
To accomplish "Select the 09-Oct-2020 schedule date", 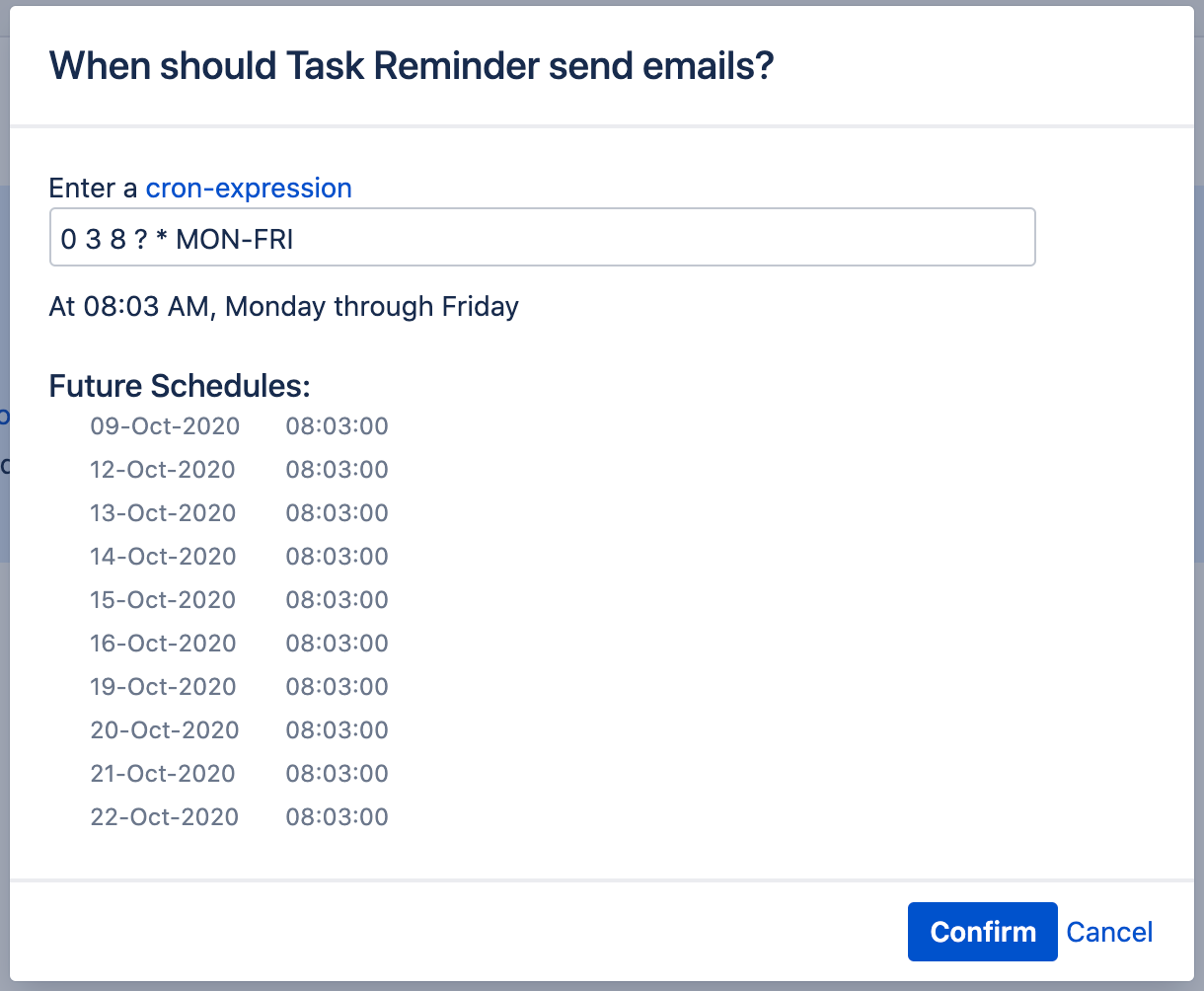I will tap(165, 426).
